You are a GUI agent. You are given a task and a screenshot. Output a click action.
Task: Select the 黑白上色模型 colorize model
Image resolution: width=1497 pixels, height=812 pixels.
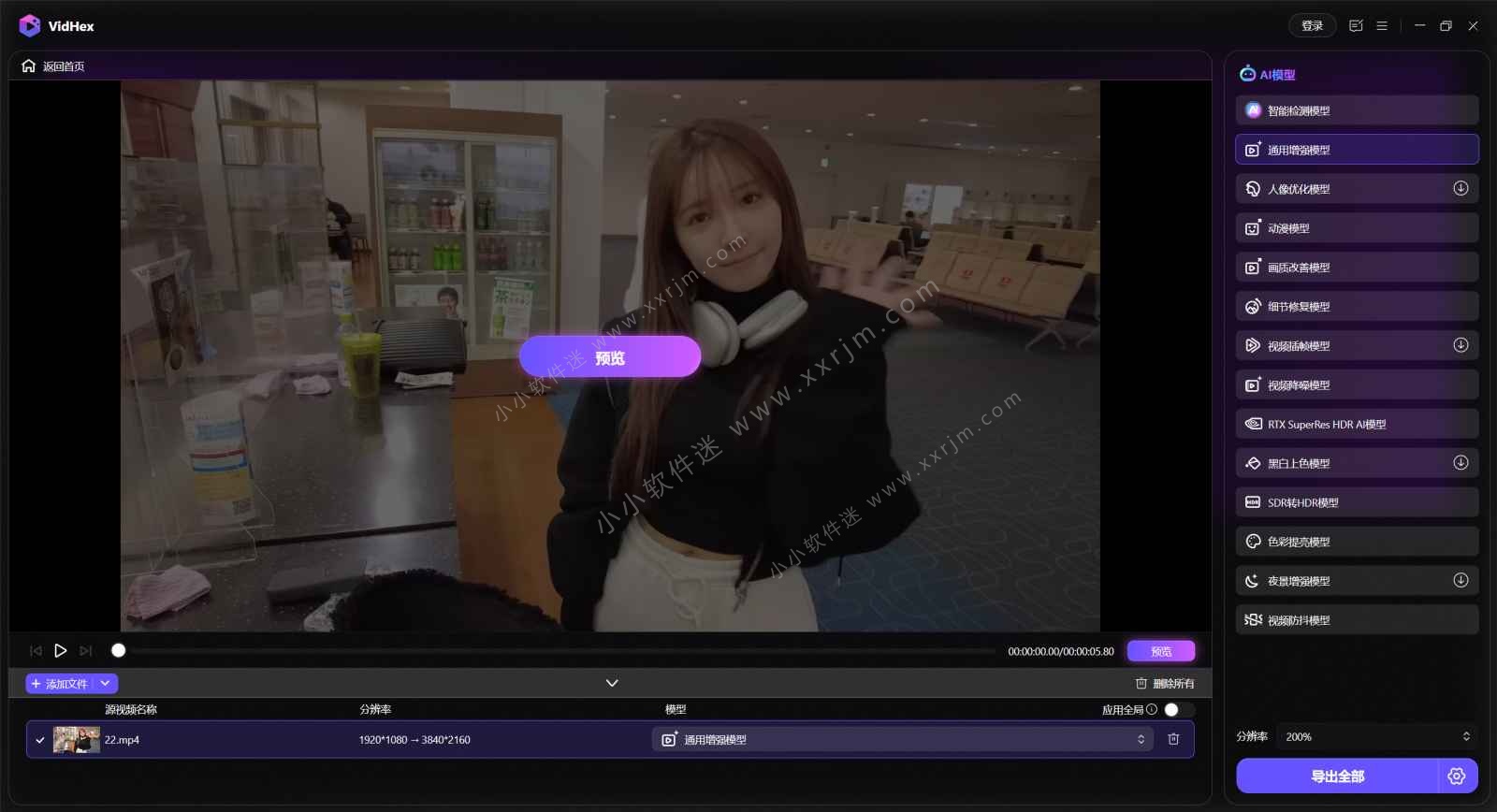pyautogui.click(x=1357, y=463)
